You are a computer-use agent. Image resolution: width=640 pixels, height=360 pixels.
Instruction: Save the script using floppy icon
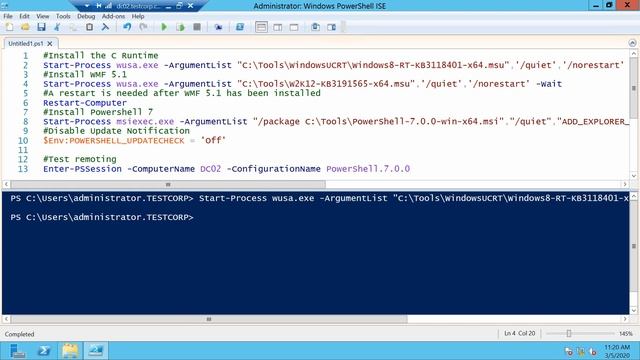(41, 27)
